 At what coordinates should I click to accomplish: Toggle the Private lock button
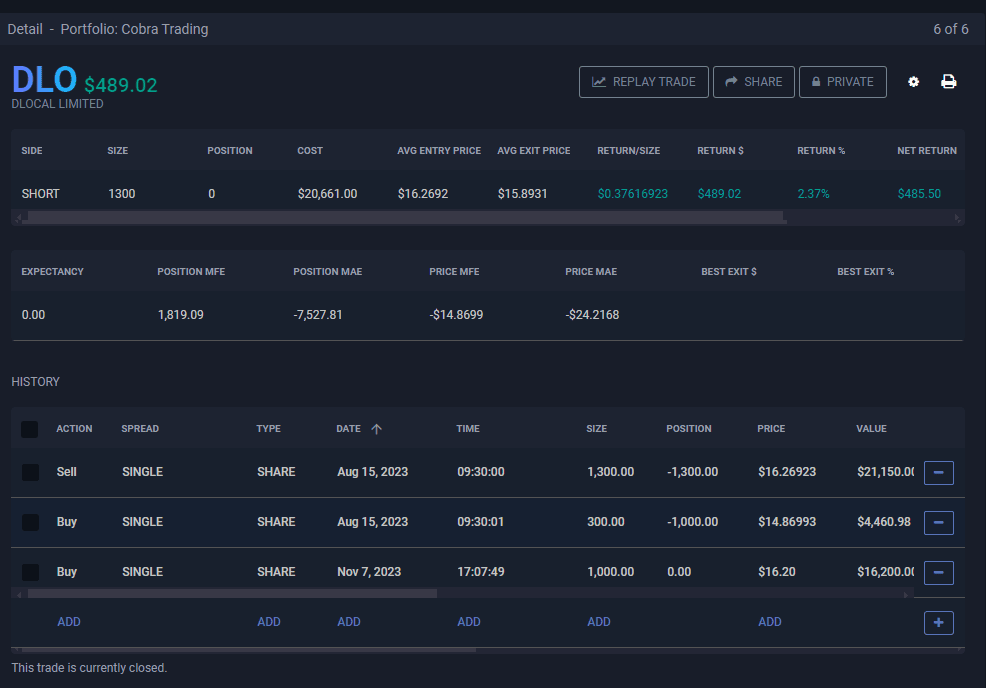842,82
